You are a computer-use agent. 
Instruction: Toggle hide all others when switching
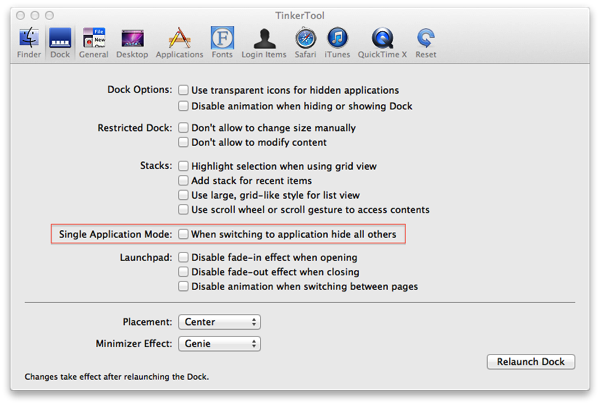183,235
